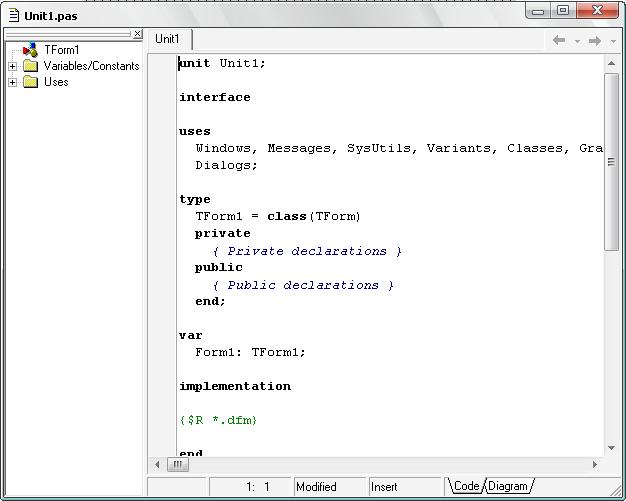The width and height of the screenshot is (626, 501).
Task: Click 'Windows,' in the uses clause
Action: click(x=226, y=148)
